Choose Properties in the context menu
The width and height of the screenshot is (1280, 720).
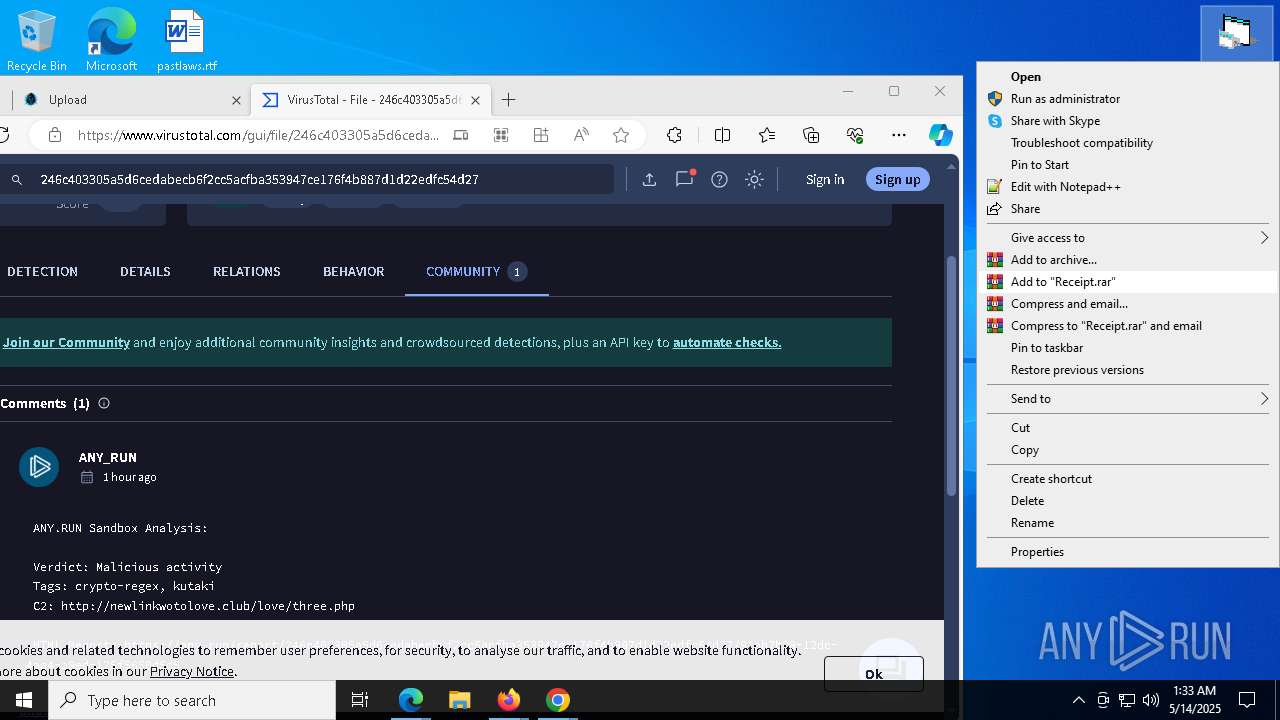[x=1127, y=552]
